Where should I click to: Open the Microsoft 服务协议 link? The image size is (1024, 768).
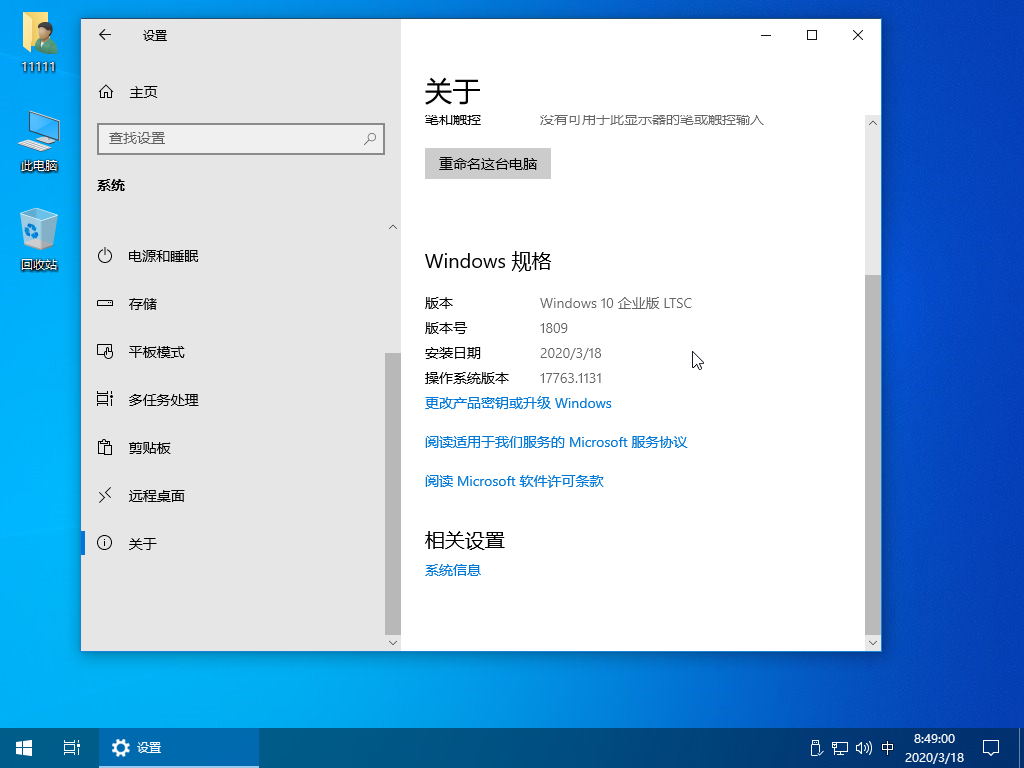(x=556, y=442)
